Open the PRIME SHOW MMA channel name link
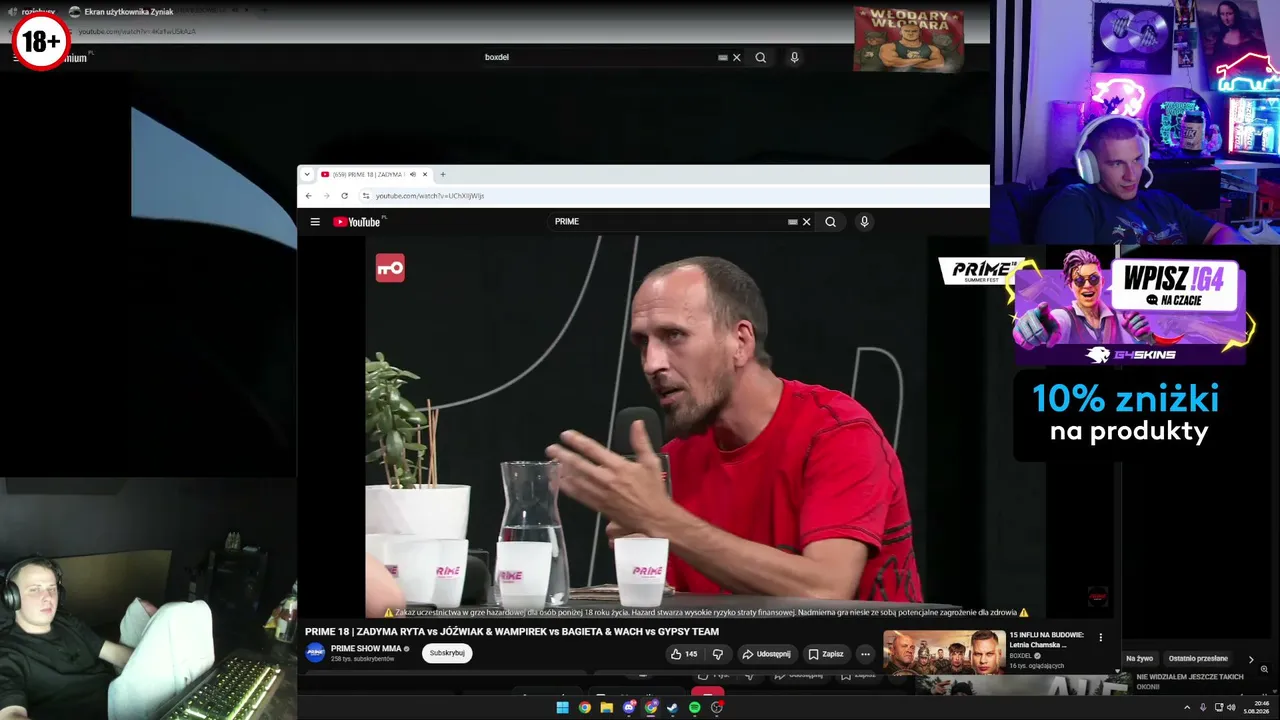The height and width of the screenshot is (720, 1280). tap(366, 649)
